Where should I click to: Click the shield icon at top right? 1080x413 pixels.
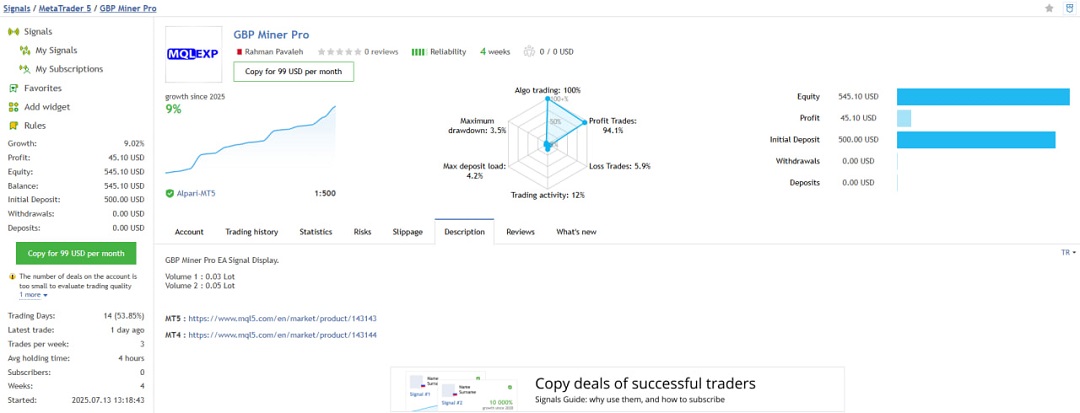[x=1069, y=8]
